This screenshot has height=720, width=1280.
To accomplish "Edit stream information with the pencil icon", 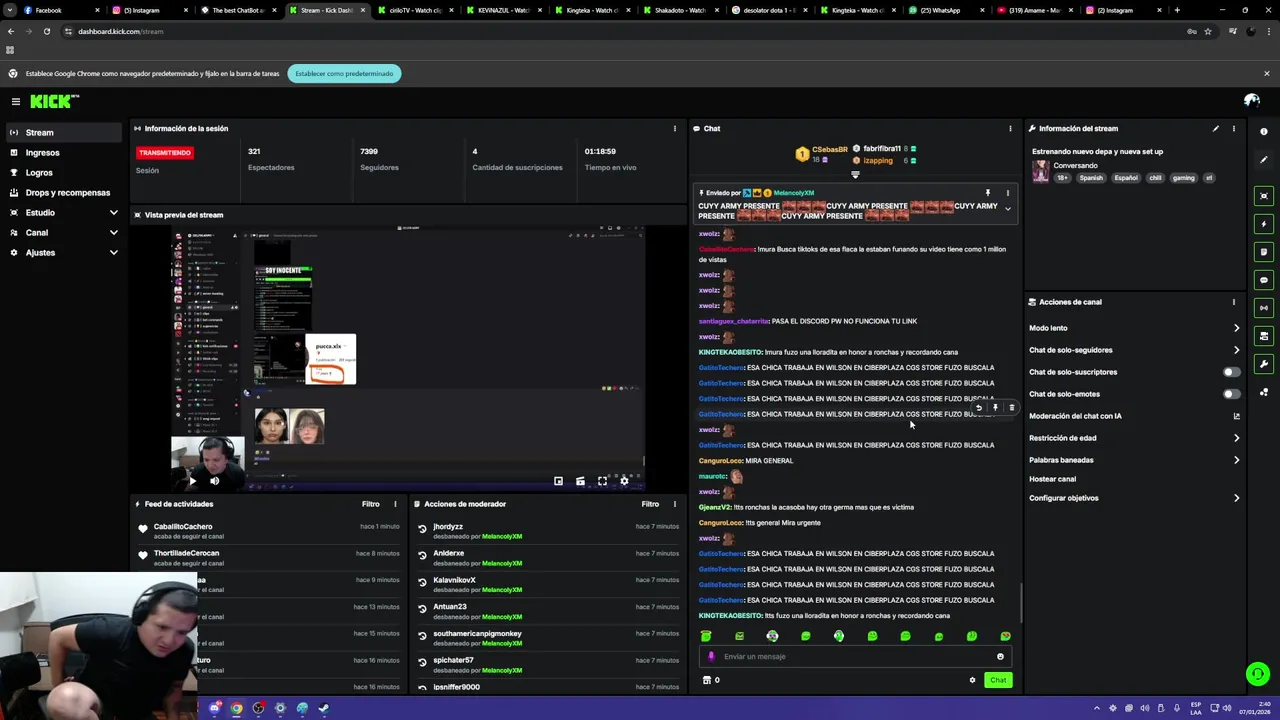I will 1216,128.
